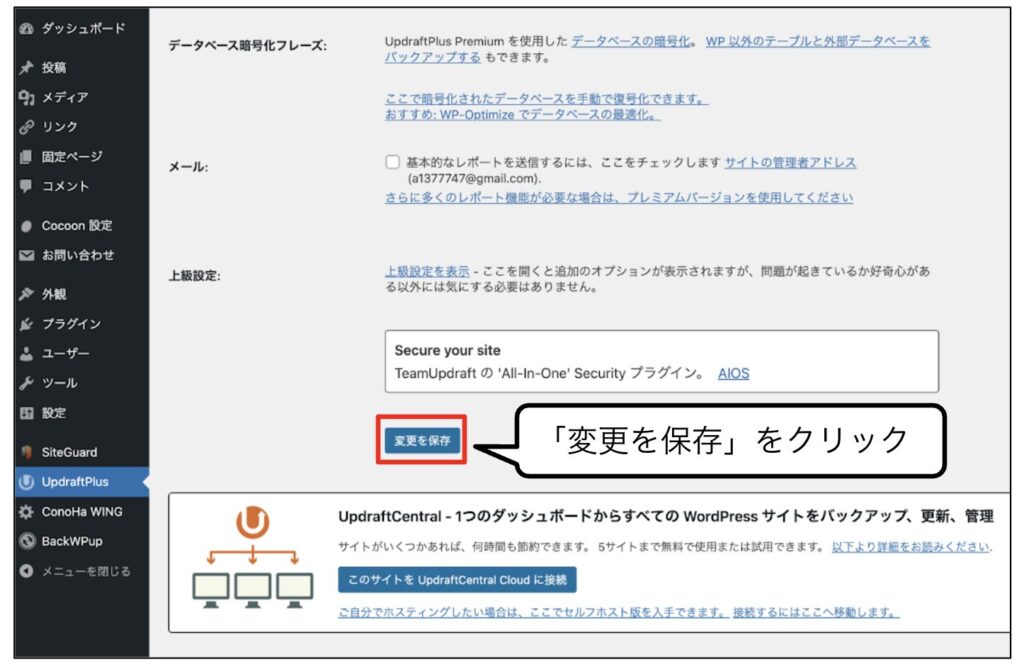The height and width of the screenshot is (669, 1024).
Task: Click the AIOS link
Action: coord(733,373)
